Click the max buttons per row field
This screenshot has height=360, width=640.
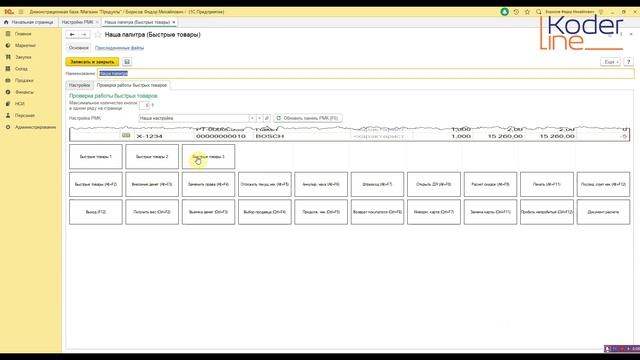coord(144,105)
